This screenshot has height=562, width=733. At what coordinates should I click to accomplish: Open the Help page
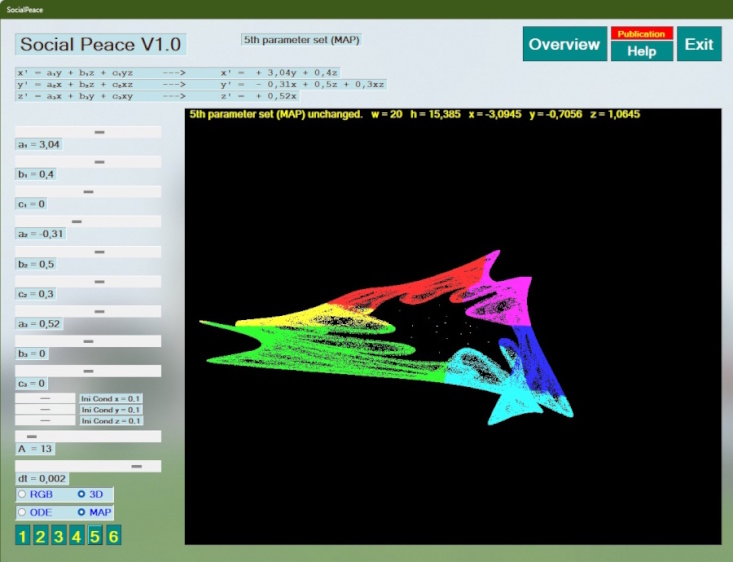pos(641,51)
